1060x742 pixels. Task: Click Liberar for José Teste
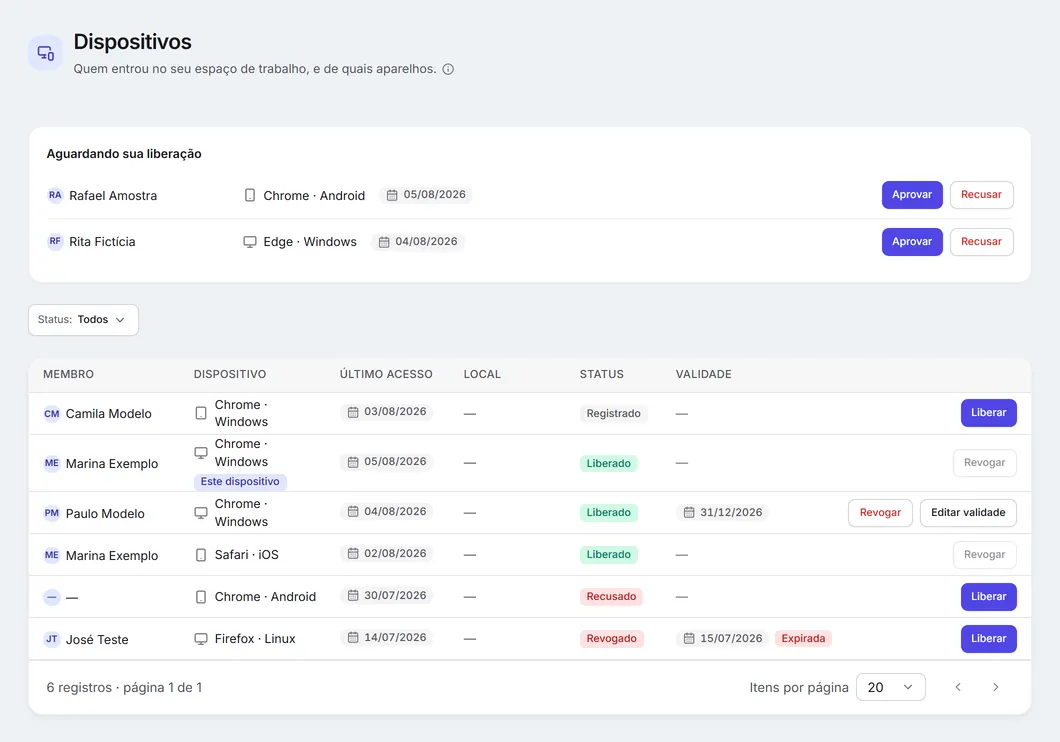[x=988, y=639]
